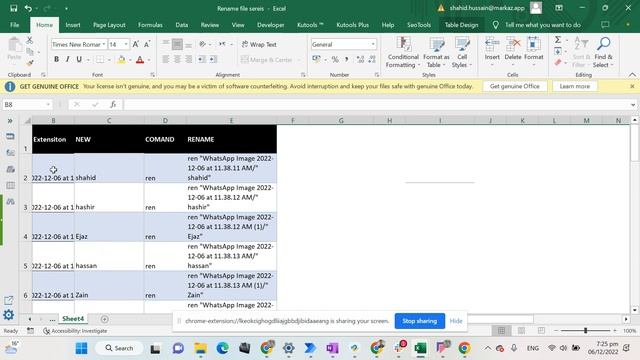Click the Undo arrow icon
Screen dimensions: 640x360
pyautogui.click(x=28, y=8)
